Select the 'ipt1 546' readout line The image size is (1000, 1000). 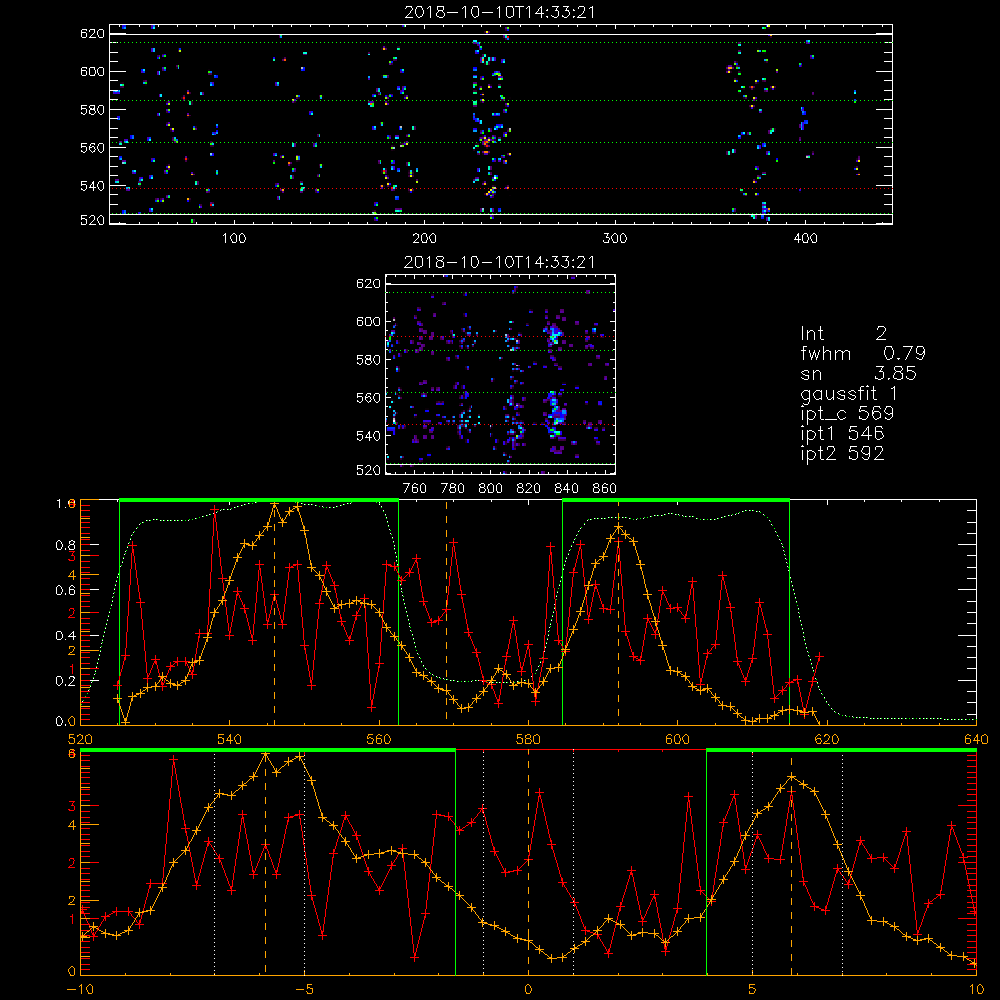[842, 434]
